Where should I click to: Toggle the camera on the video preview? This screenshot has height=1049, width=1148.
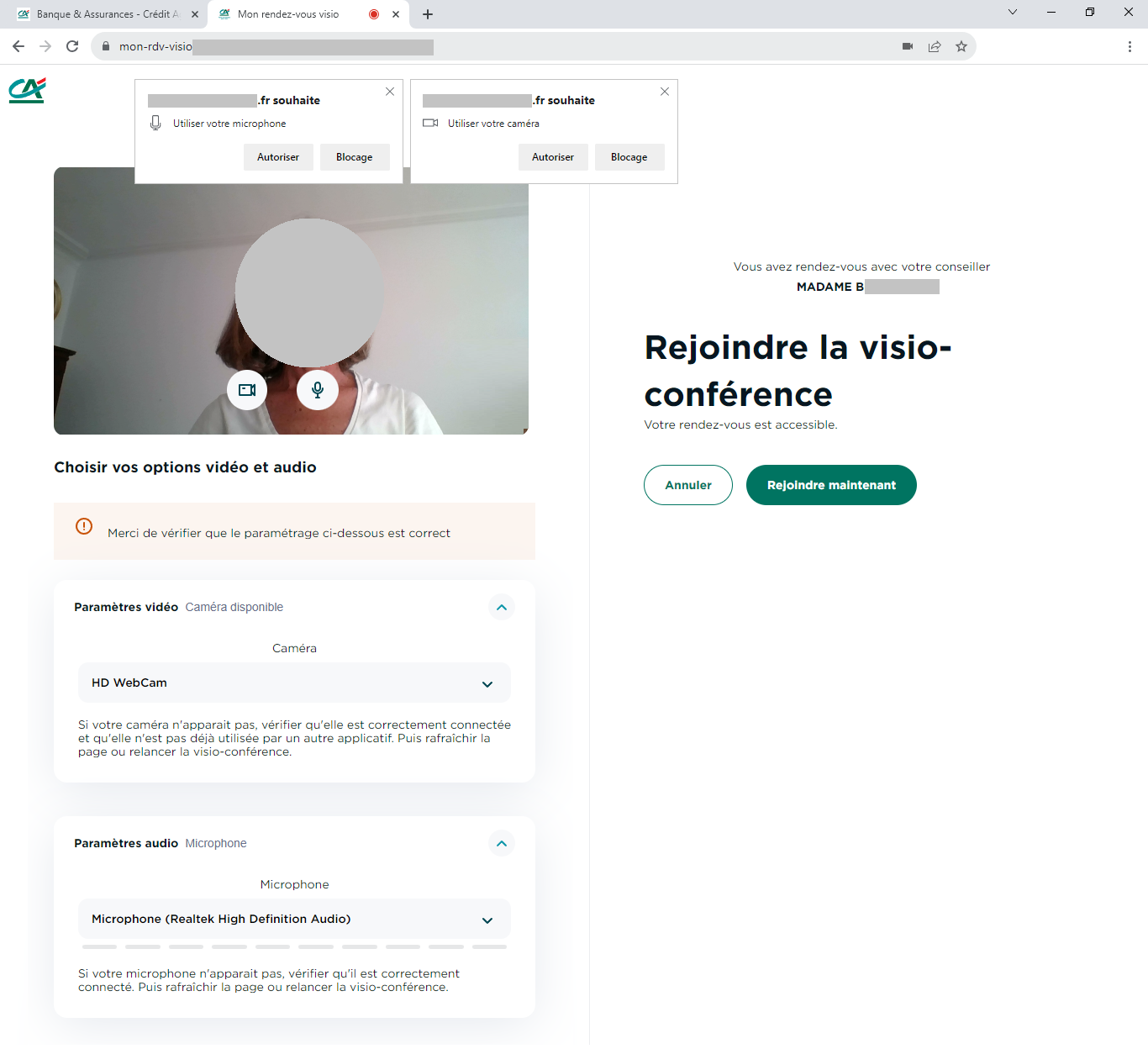247,390
